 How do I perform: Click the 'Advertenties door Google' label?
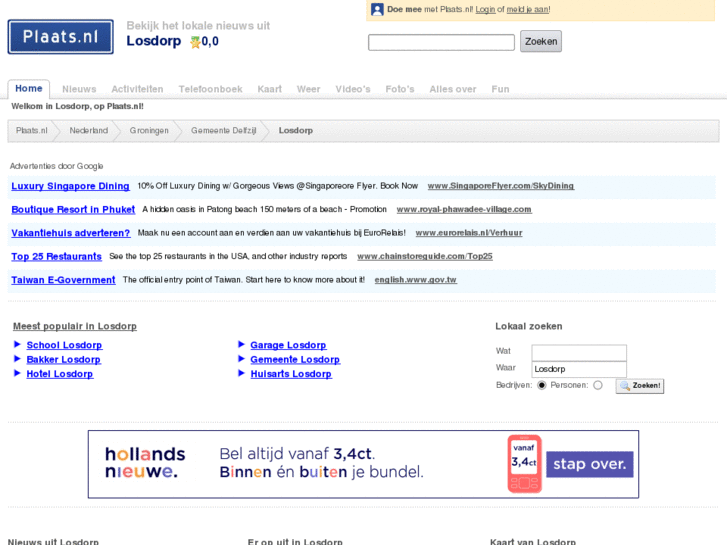pyautogui.click(x=57, y=166)
